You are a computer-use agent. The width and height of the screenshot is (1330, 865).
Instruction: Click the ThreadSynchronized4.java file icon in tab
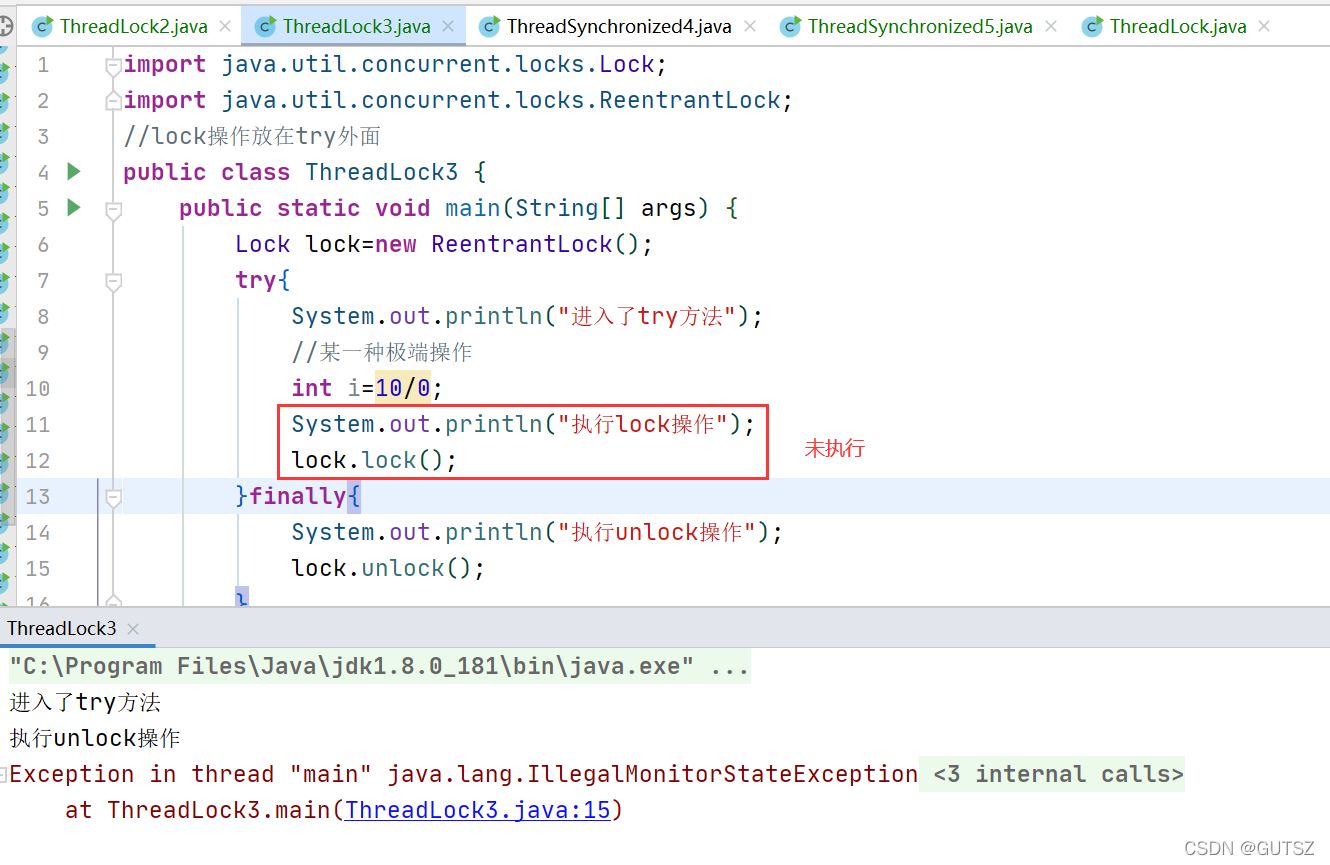pos(489,27)
